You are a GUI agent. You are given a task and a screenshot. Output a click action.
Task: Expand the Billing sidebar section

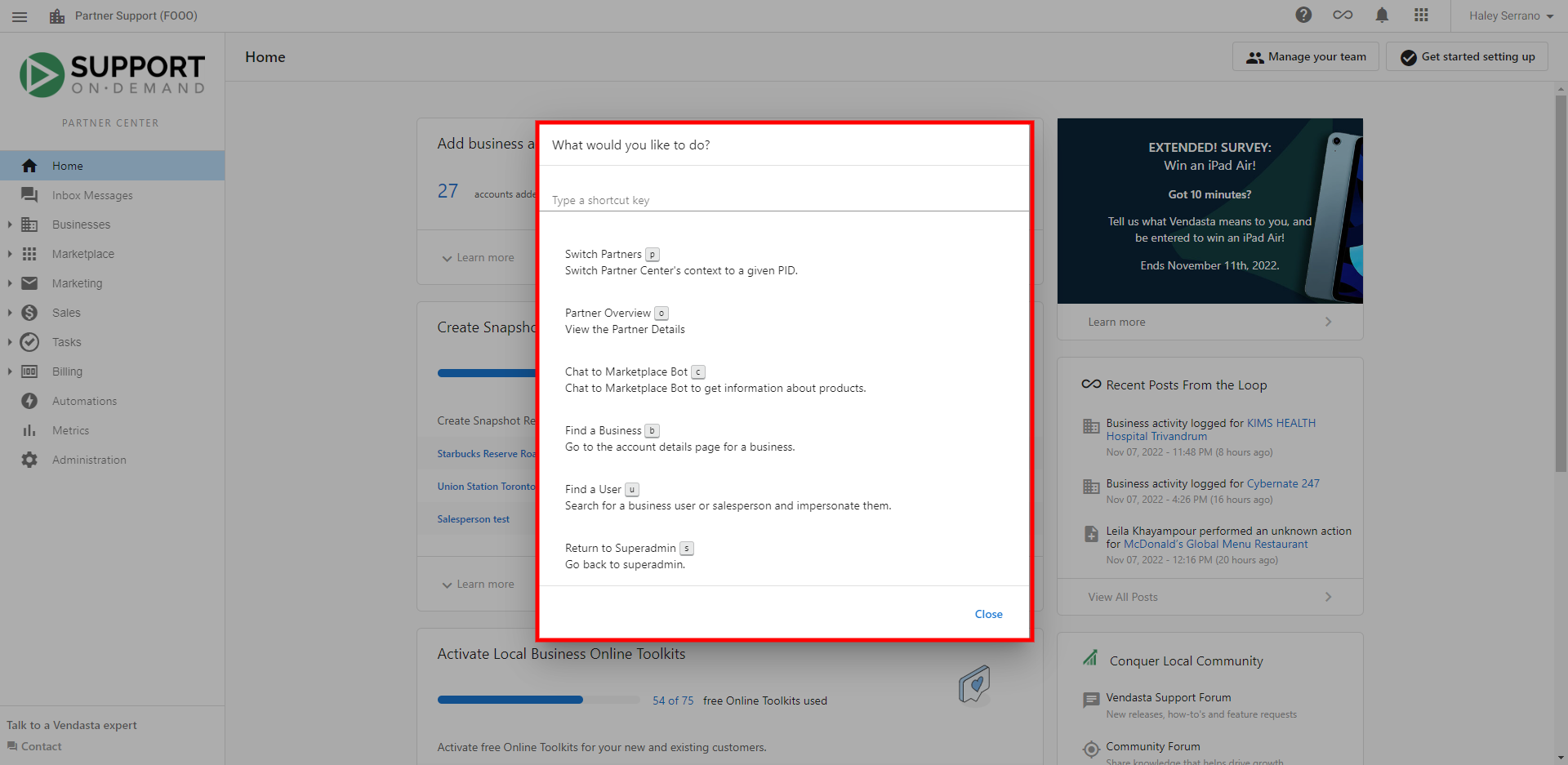[x=9, y=371]
